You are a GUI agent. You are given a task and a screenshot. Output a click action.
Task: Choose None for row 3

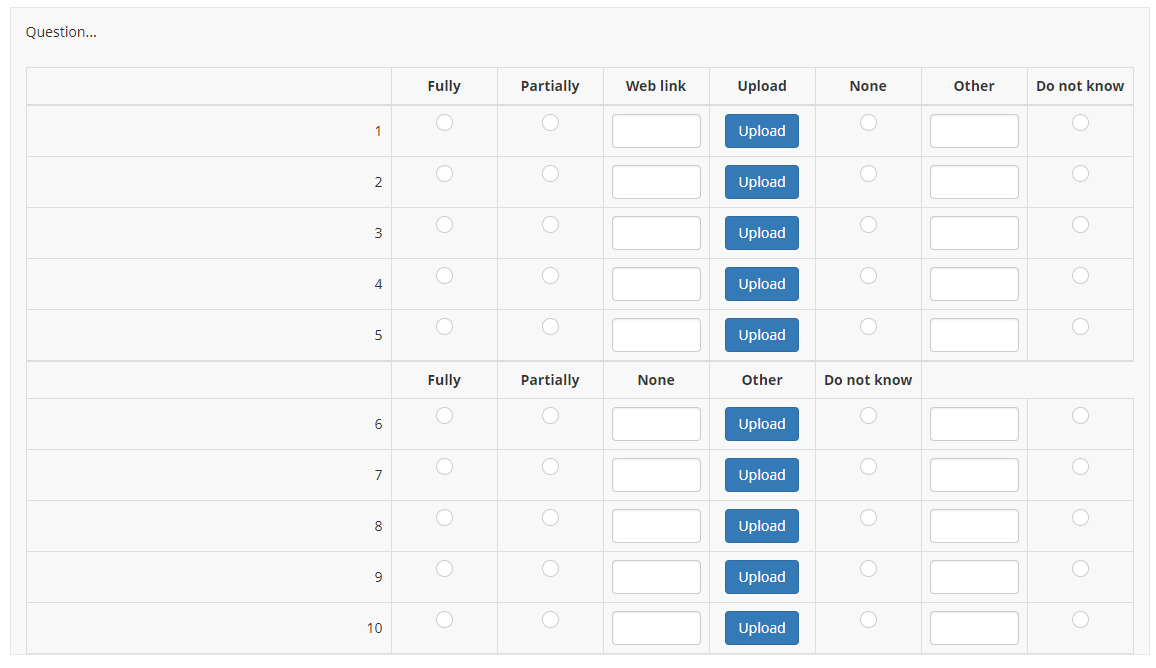click(868, 225)
